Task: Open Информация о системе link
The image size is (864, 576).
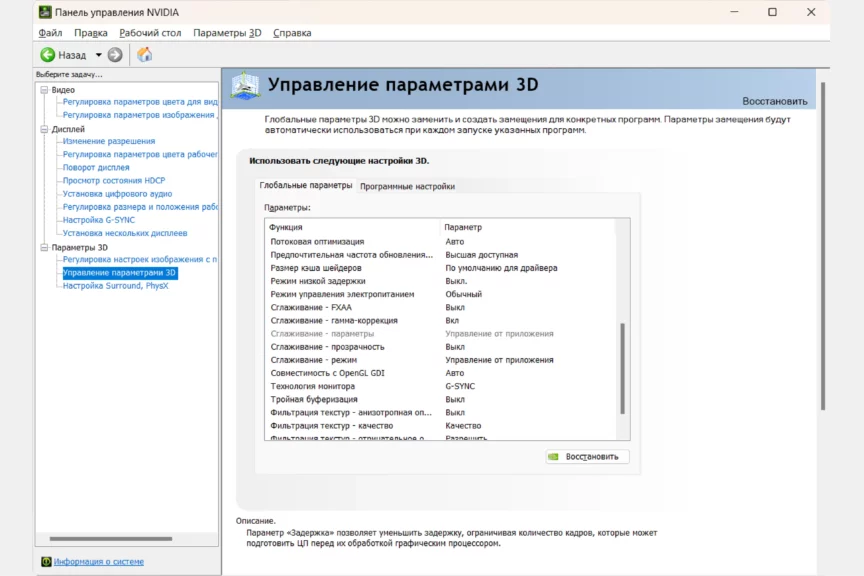Action: [98, 562]
